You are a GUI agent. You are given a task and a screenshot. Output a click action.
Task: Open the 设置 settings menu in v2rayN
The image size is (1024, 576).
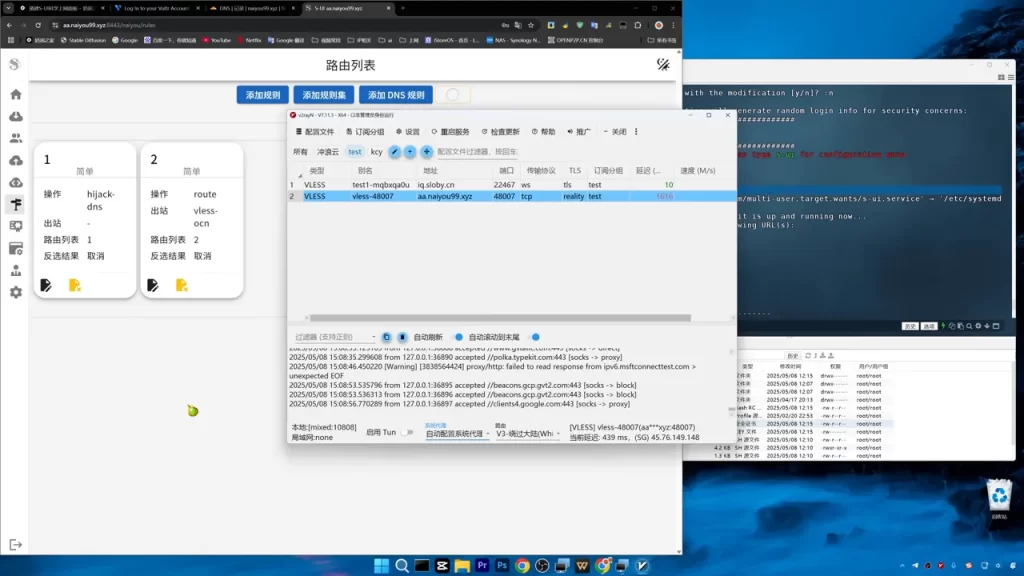coord(408,132)
